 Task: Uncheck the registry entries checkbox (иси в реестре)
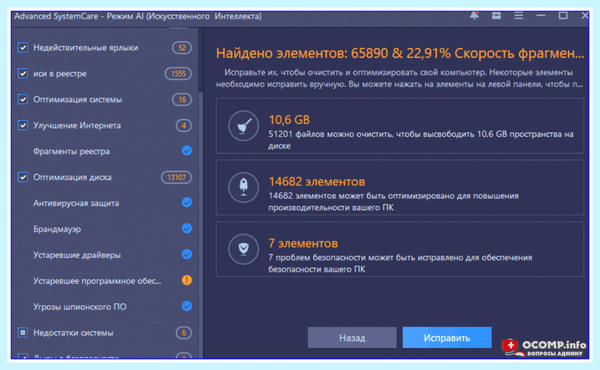pyautogui.click(x=23, y=73)
